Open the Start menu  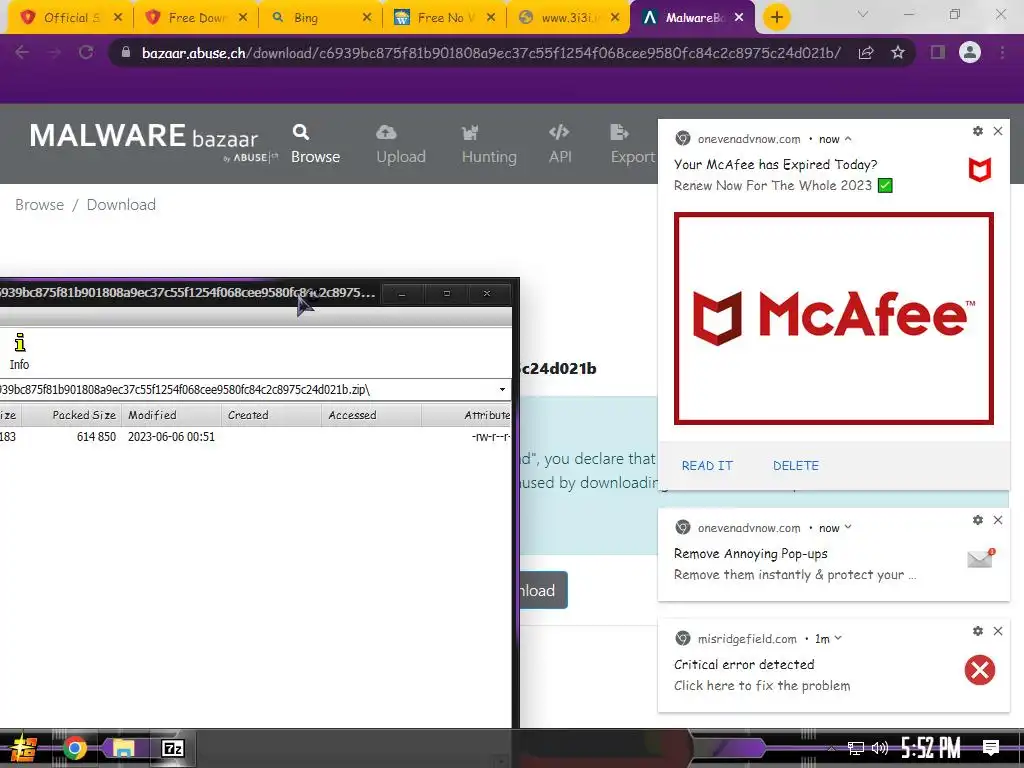click(24, 749)
